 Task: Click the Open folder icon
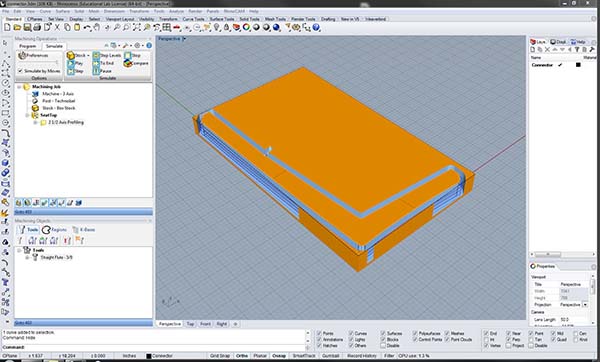coord(17,27)
